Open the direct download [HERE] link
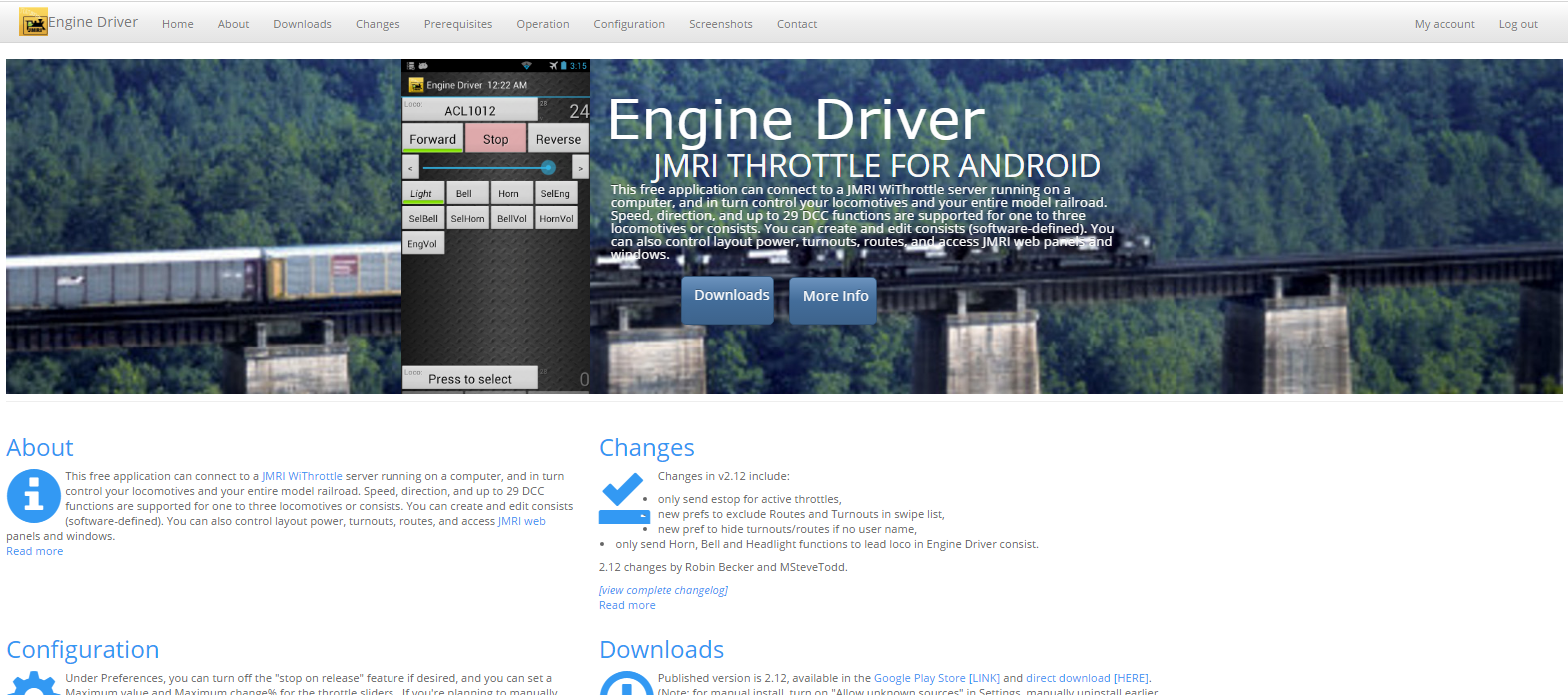 tap(1087, 678)
